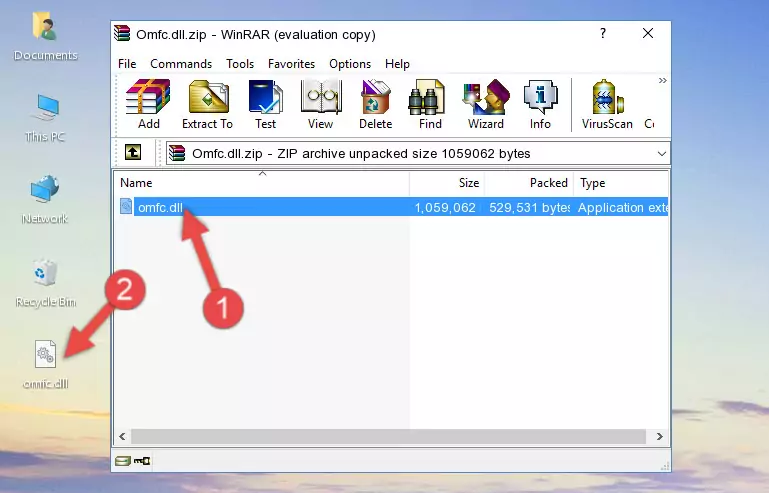The image size is (769, 493).
Task: Click the WinRAR title bar app icon
Action: [x=122, y=33]
